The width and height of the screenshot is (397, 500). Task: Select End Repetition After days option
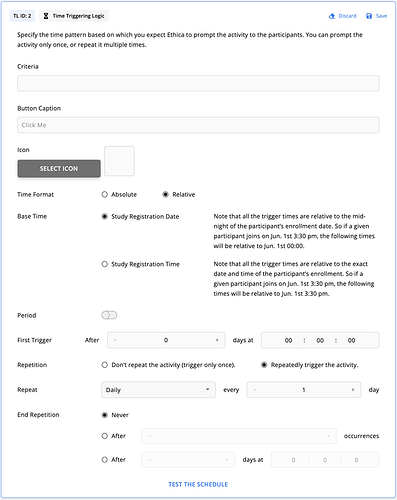pos(105,460)
